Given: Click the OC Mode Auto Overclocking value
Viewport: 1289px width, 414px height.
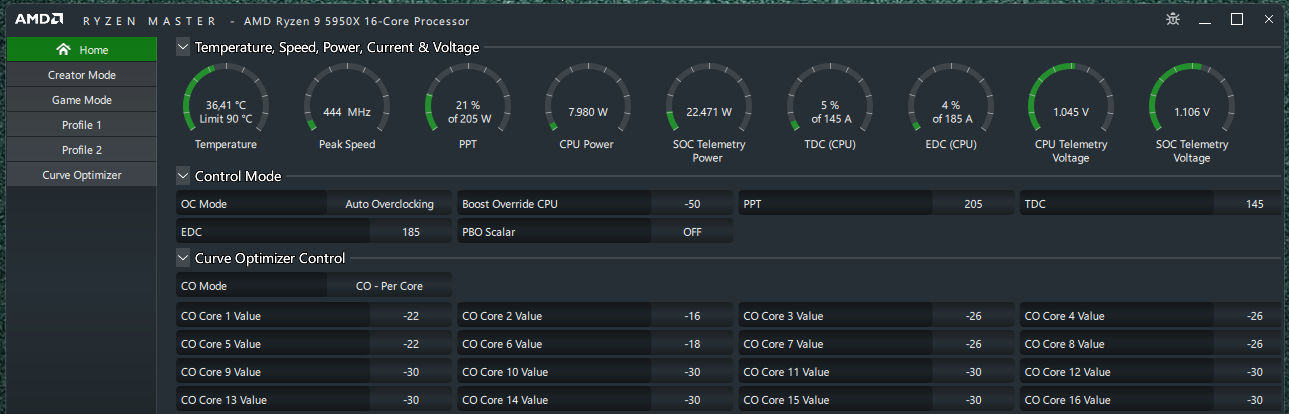Looking at the screenshot, I should [389, 204].
